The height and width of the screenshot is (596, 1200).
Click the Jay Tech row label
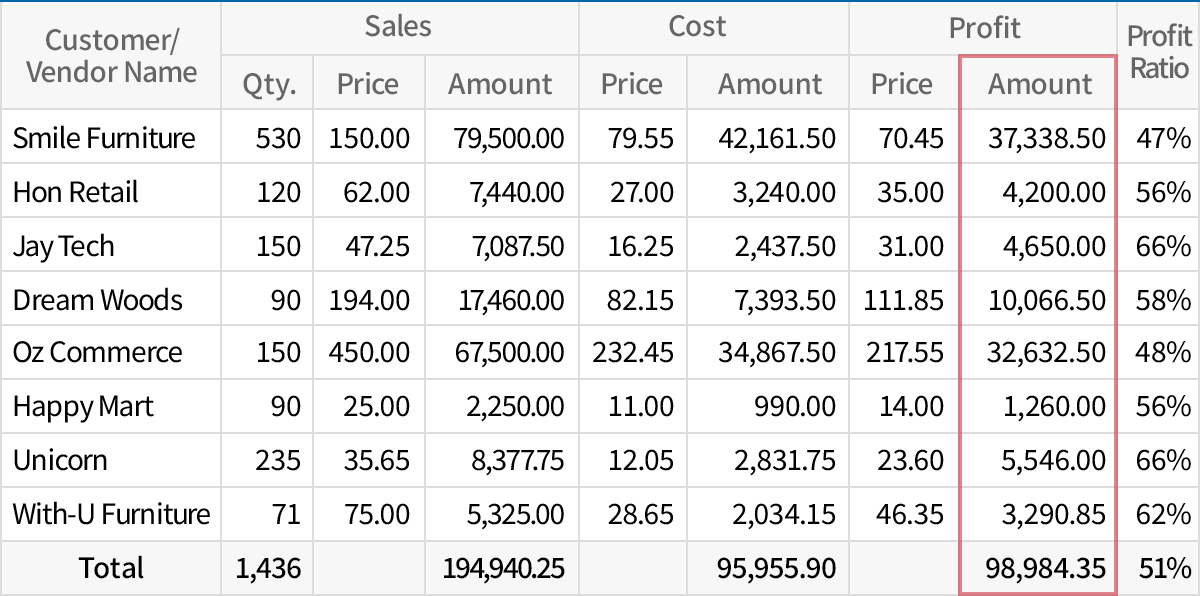58,244
